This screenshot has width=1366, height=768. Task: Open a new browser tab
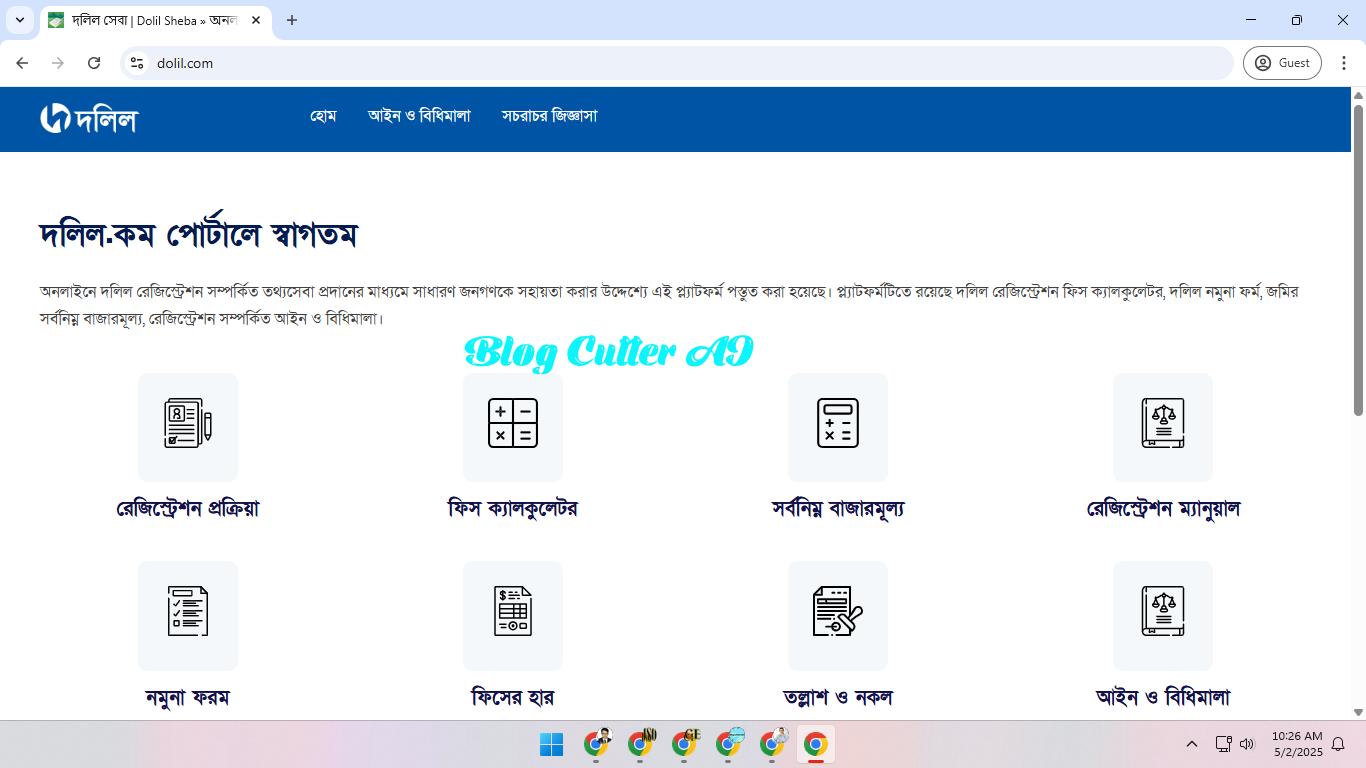[291, 20]
